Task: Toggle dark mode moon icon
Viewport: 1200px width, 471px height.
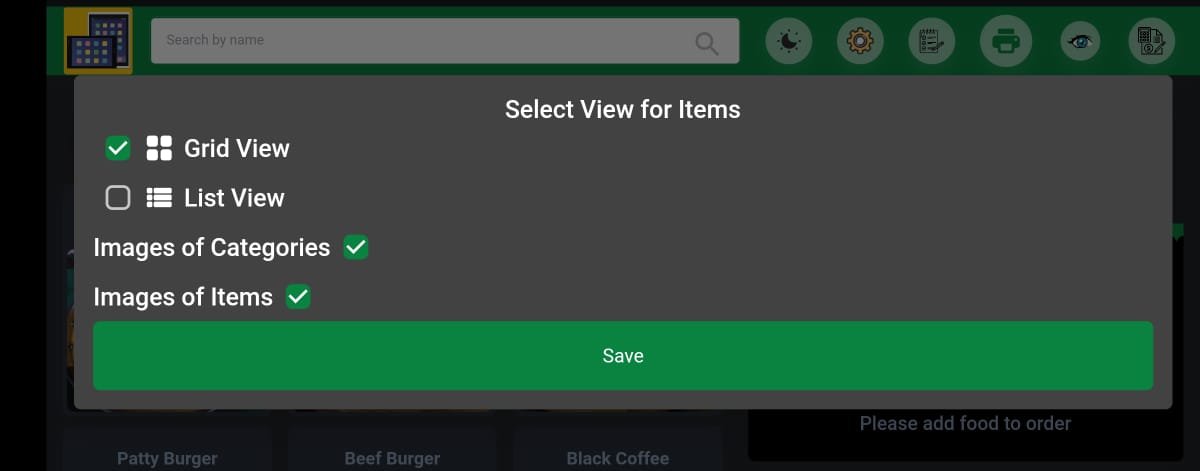Action: pos(789,42)
